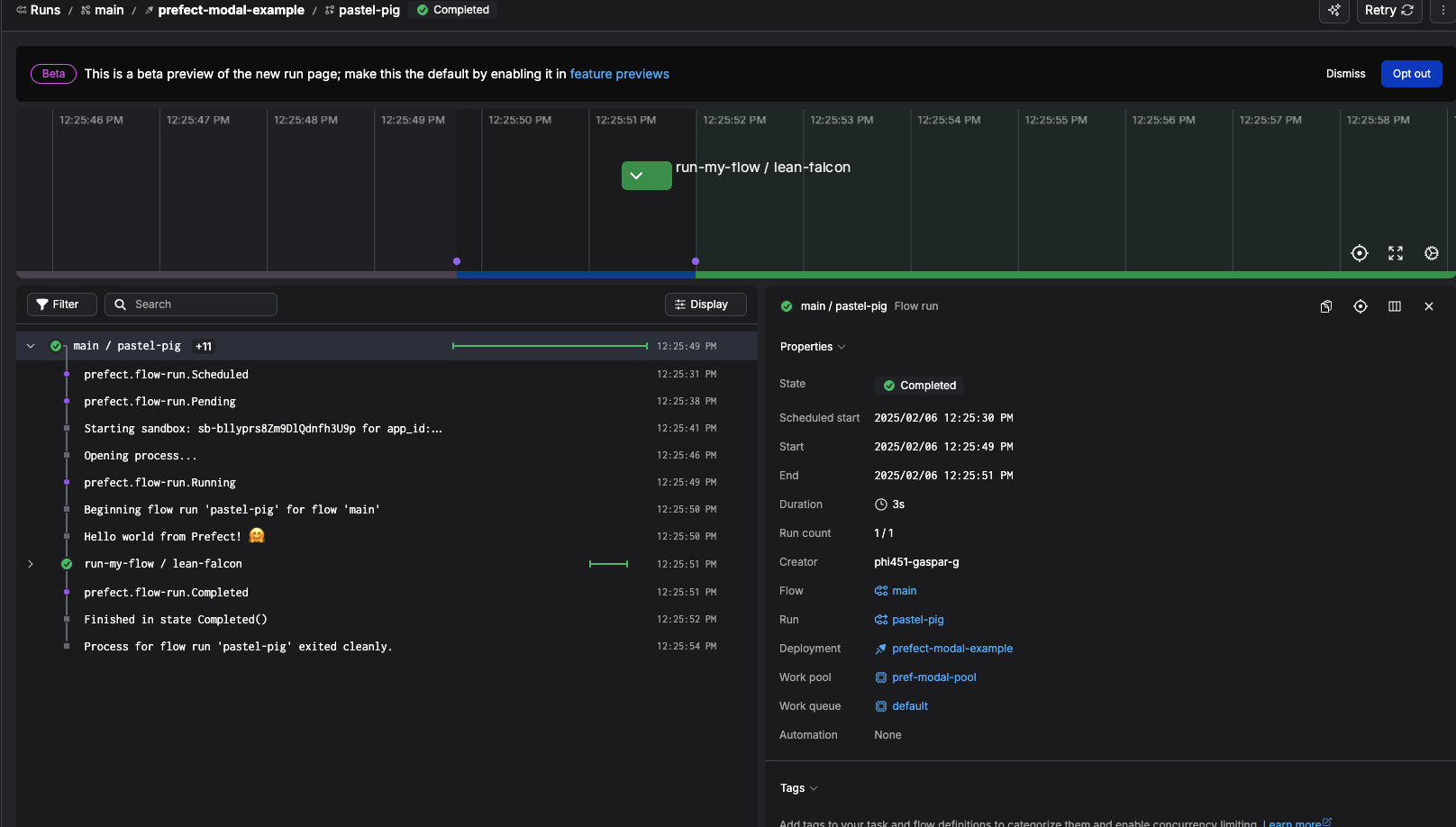
Task: Open the three-dot options menu
Action: [1443, 10]
